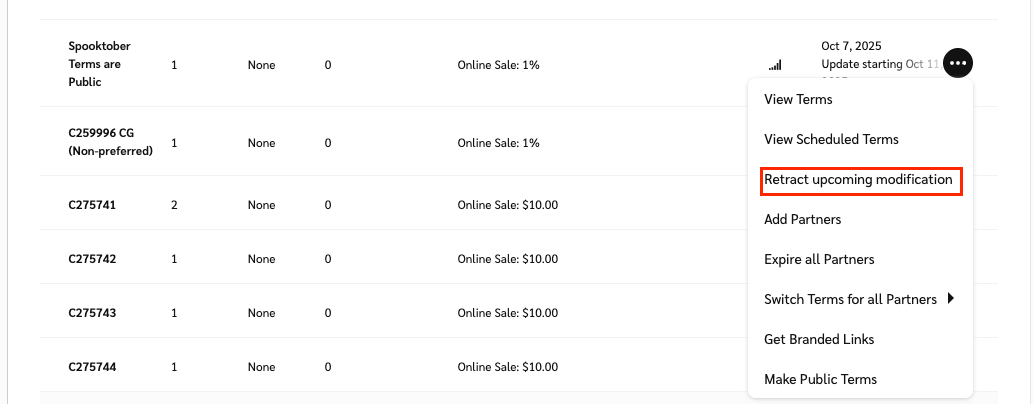Click the submenu arrow beside Switch Terms
1033x404 pixels.
(x=951, y=298)
